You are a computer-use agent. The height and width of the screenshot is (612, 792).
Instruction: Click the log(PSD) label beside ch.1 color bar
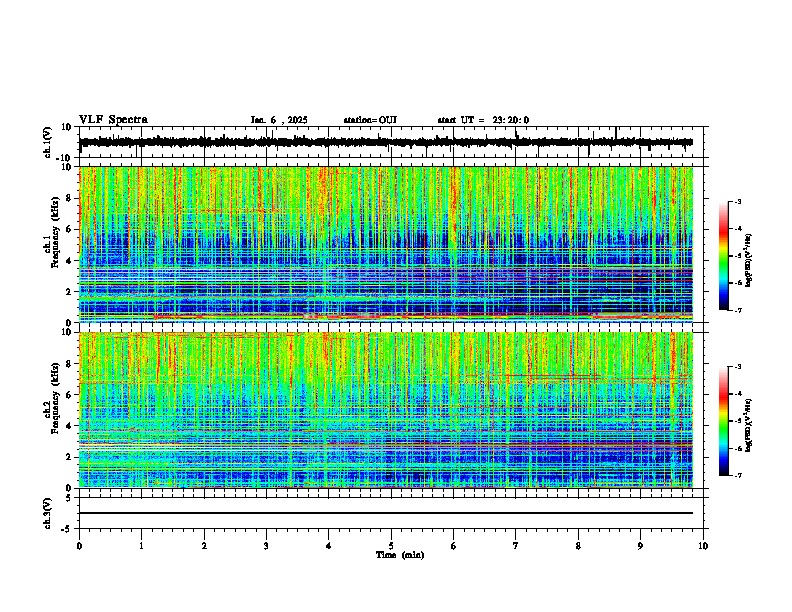pyautogui.click(x=749, y=260)
